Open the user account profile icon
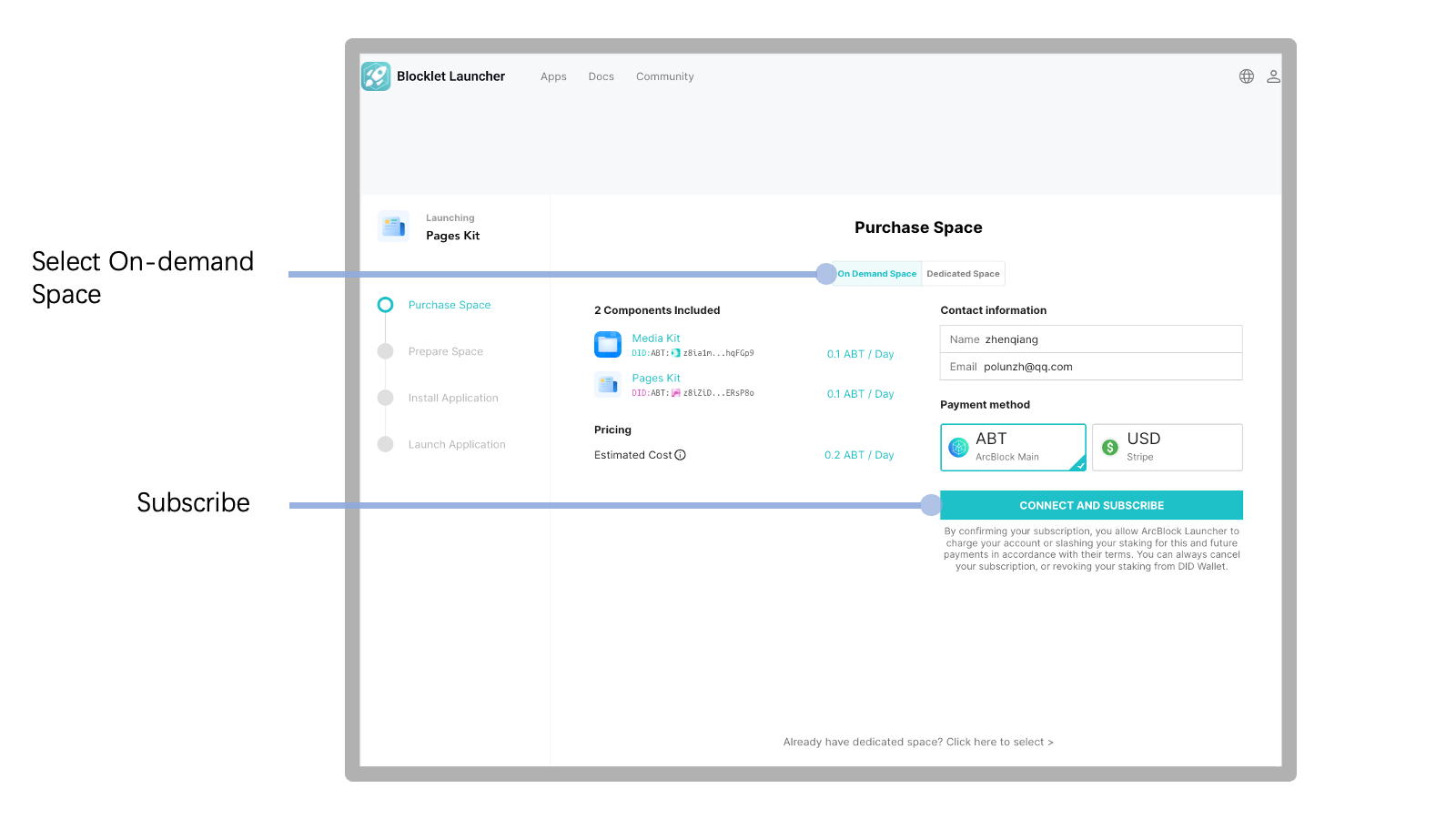 (1273, 76)
